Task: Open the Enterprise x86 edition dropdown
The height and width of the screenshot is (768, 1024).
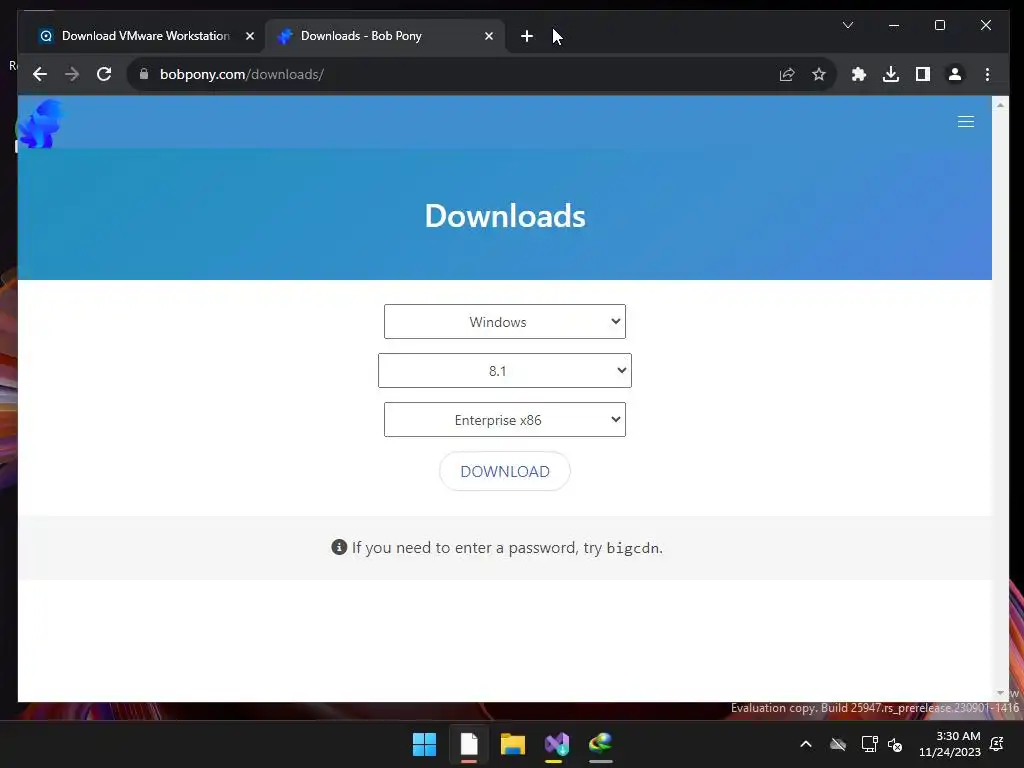Action: [505, 419]
